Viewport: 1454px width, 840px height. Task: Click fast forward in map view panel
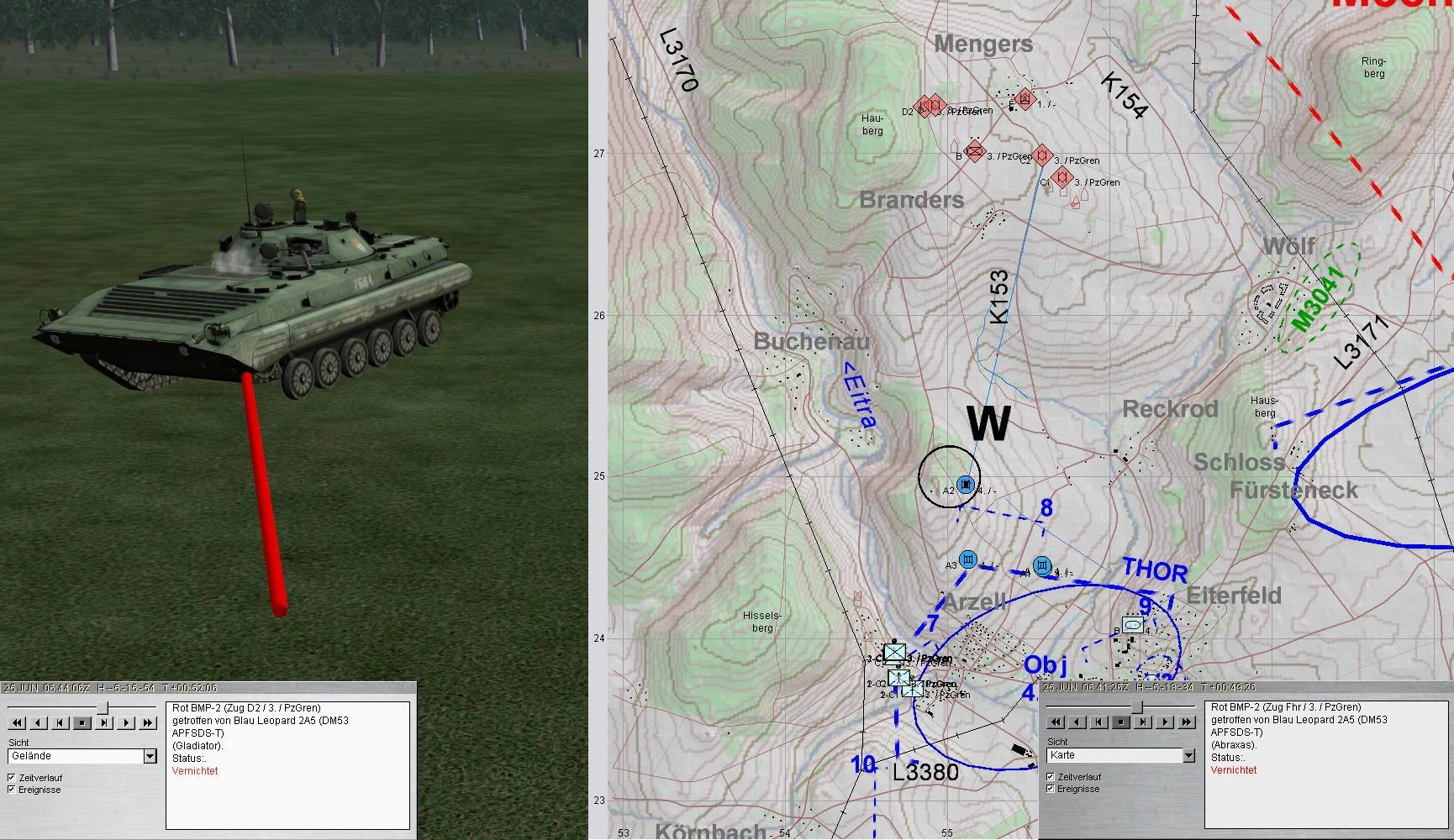[x=1186, y=722]
